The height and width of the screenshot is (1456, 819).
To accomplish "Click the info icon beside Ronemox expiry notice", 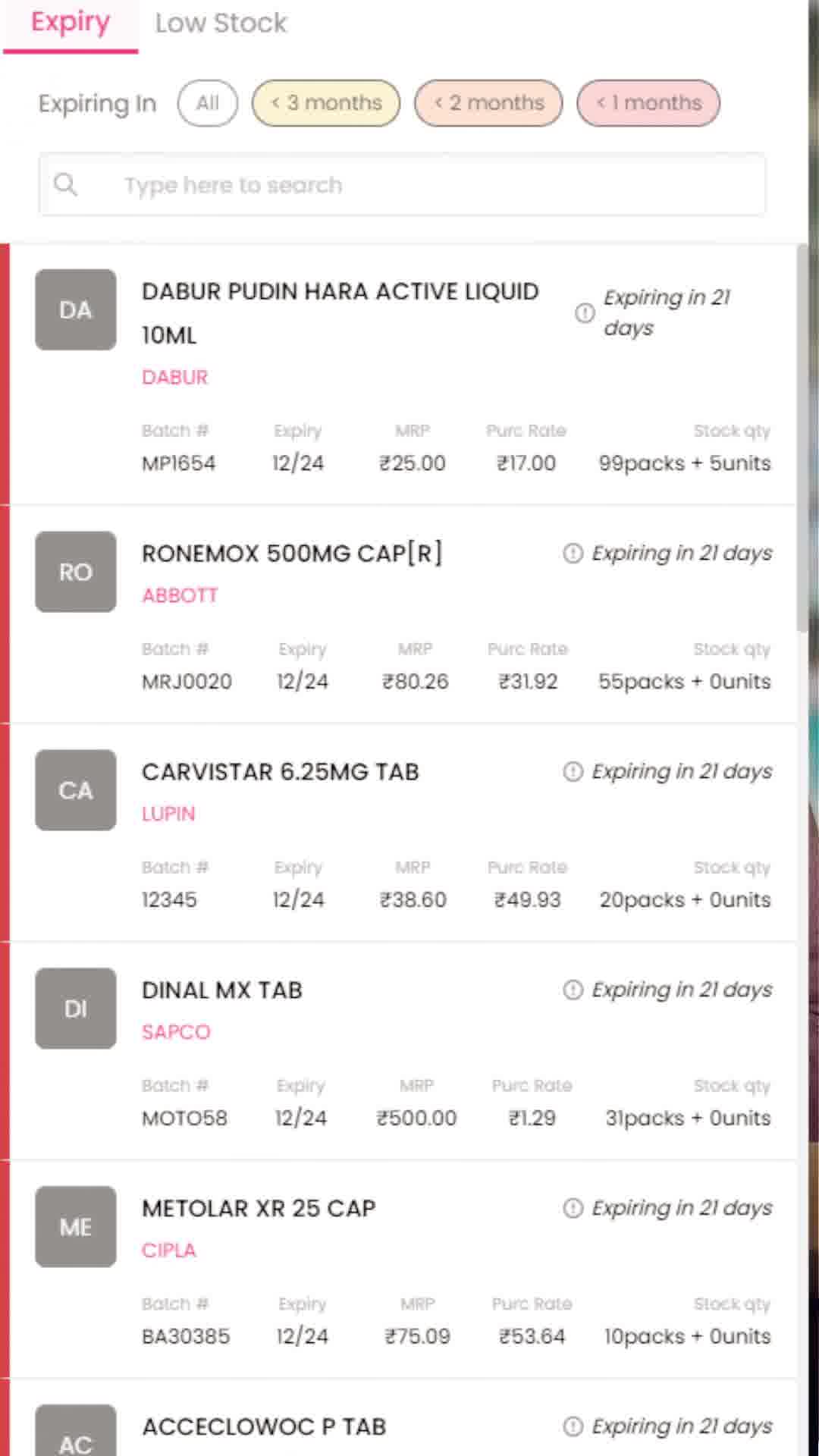I will pyautogui.click(x=573, y=554).
